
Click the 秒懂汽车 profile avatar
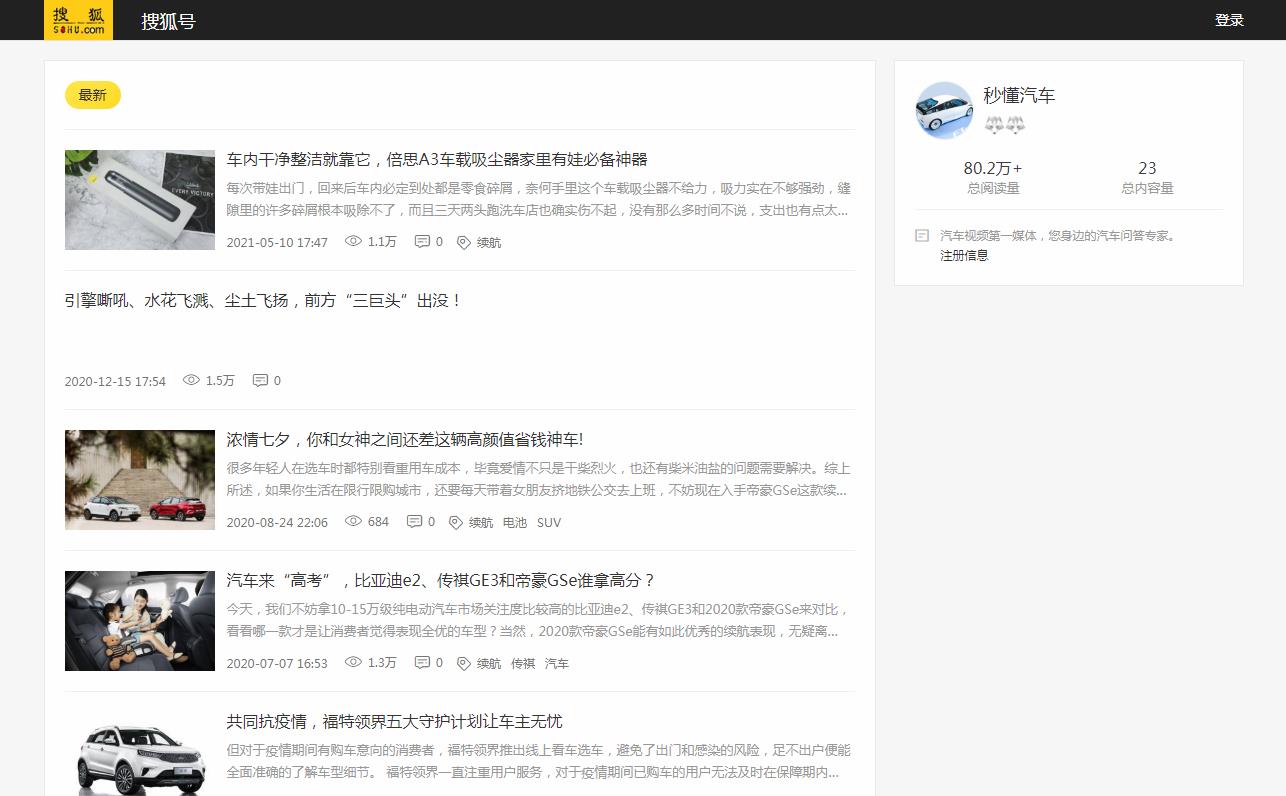click(944, 110)
